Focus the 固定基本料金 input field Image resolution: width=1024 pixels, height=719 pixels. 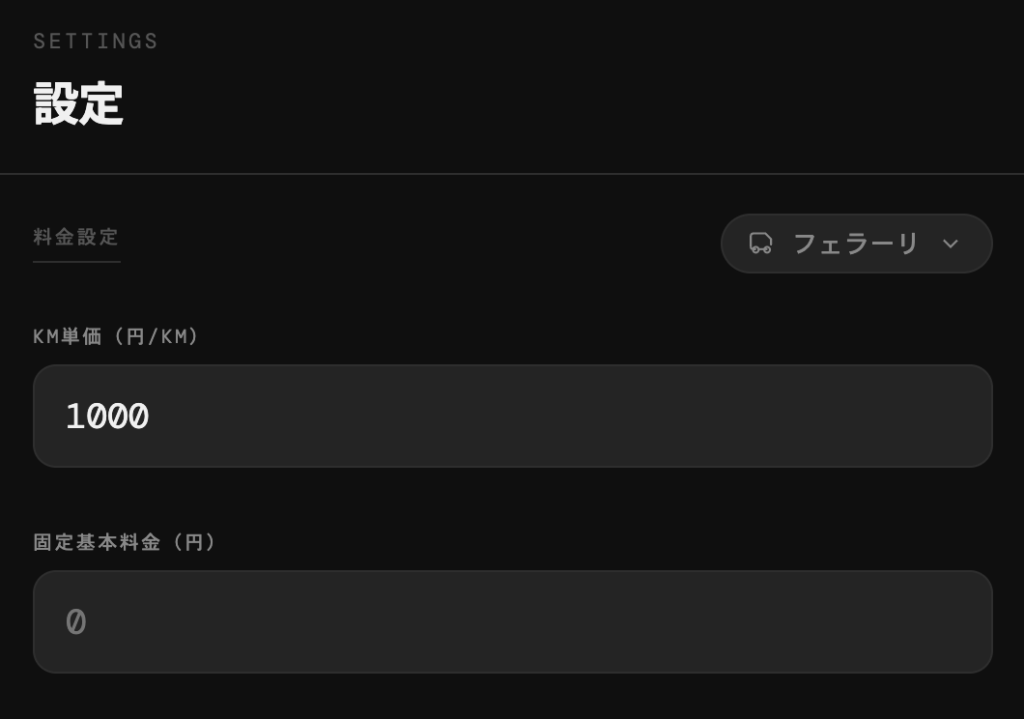(x=512, y=622)
